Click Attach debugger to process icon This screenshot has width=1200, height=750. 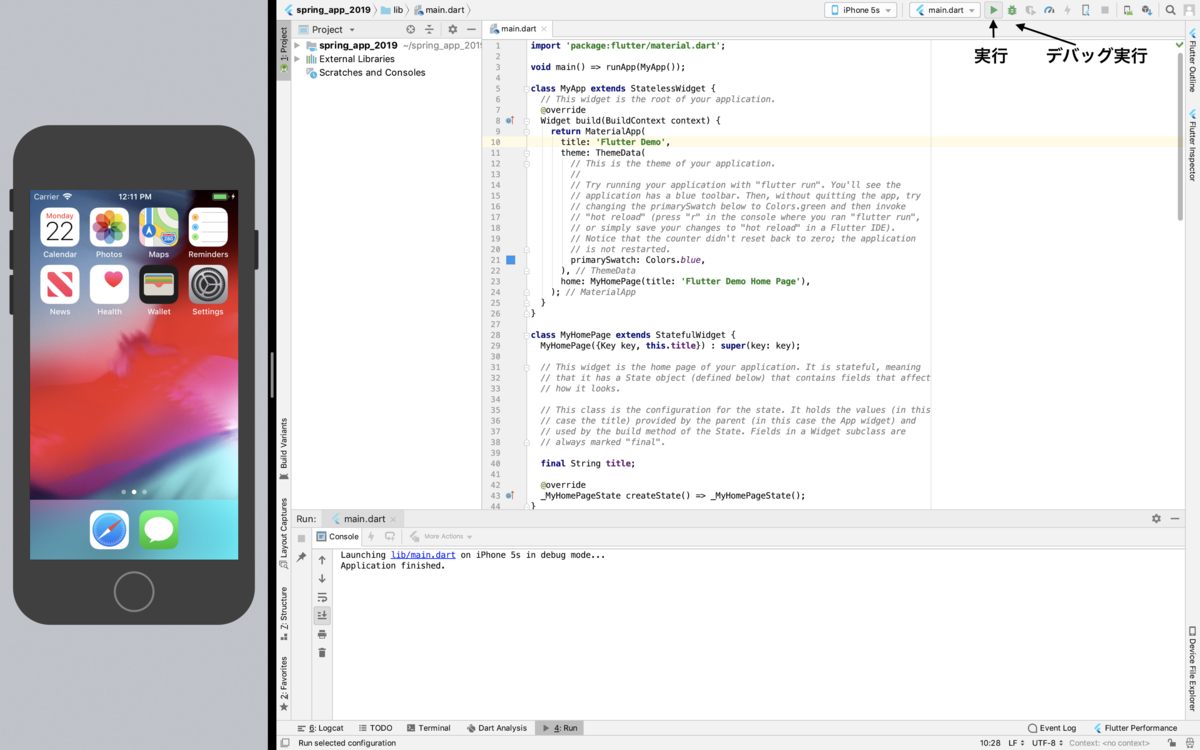point(1085,10)
